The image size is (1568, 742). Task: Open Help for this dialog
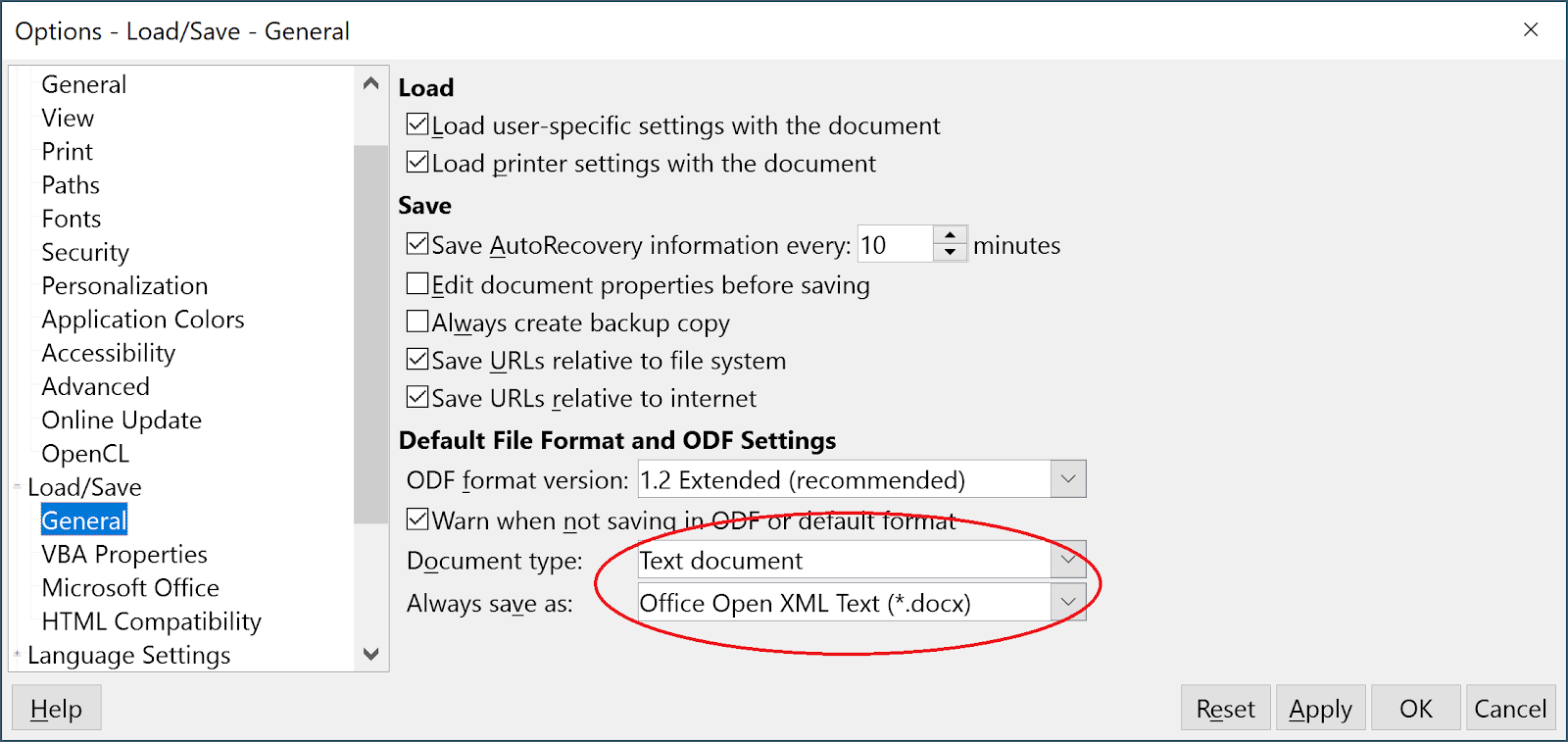[56, 707]
